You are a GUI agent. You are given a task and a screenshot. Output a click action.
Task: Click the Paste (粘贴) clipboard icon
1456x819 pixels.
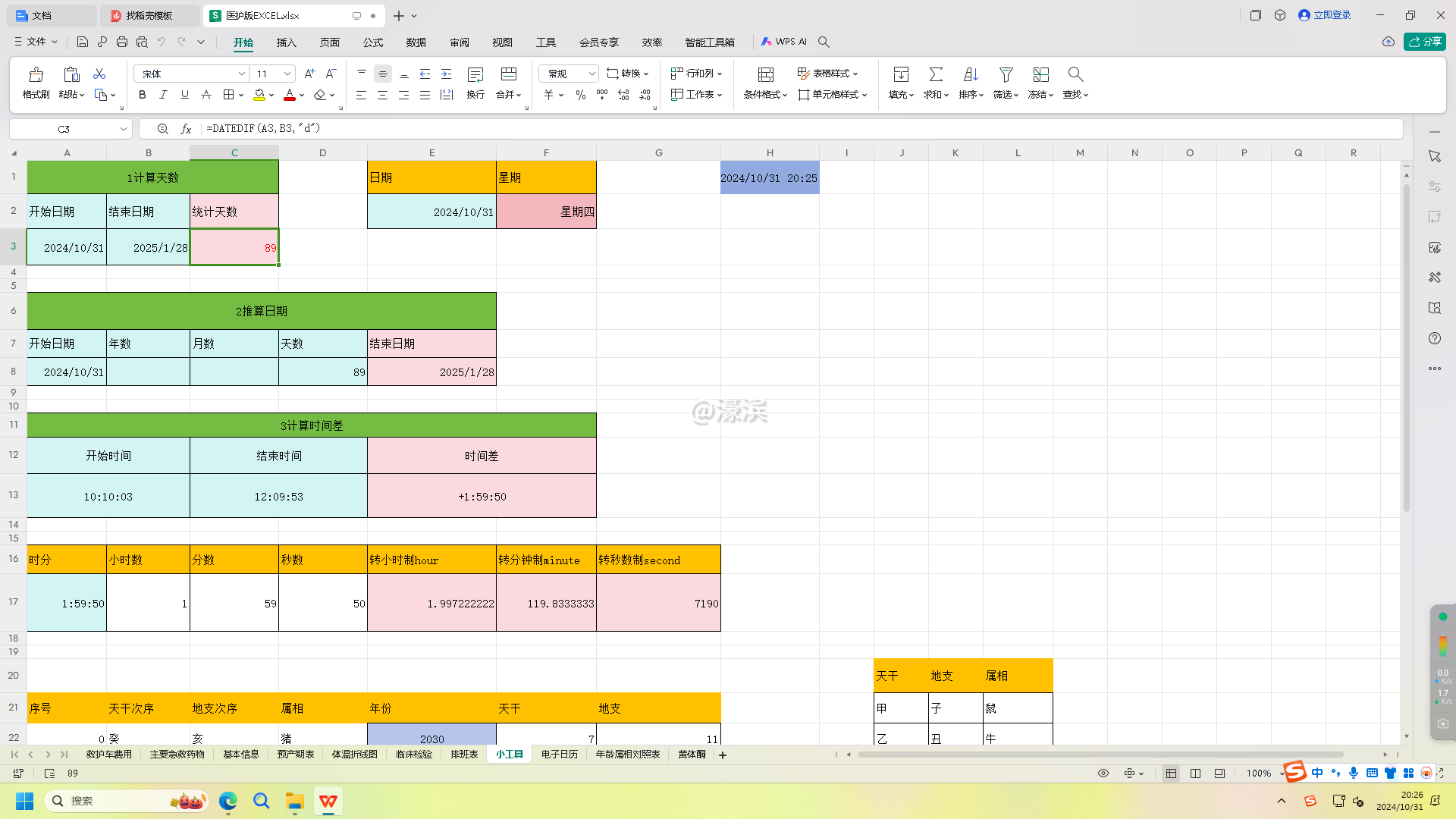pos(71,74)
